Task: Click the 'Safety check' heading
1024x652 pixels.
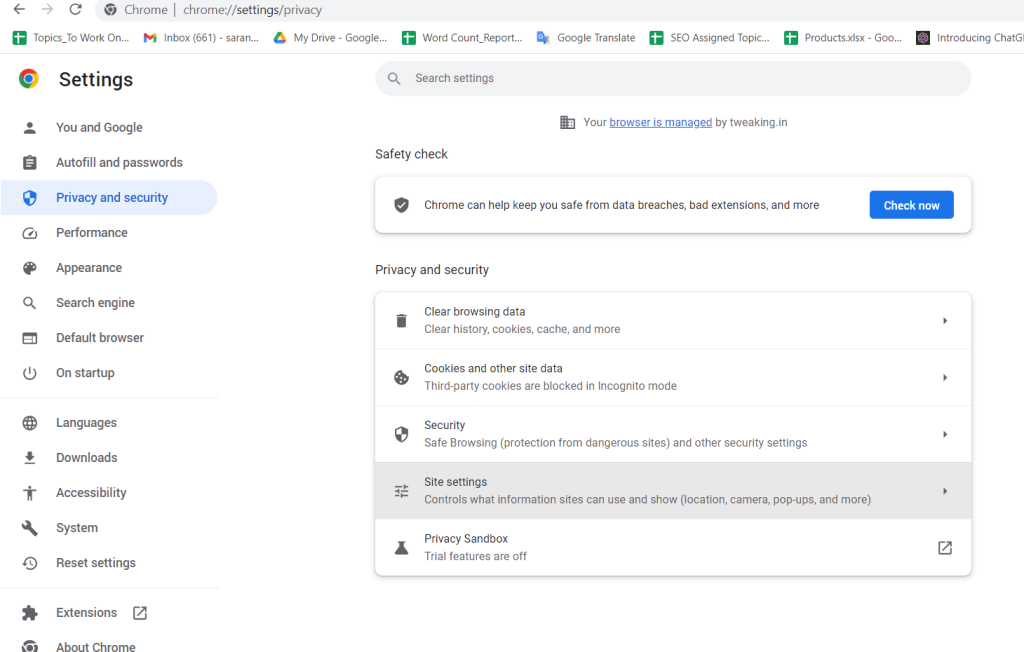Action: [x=411, y=154]
